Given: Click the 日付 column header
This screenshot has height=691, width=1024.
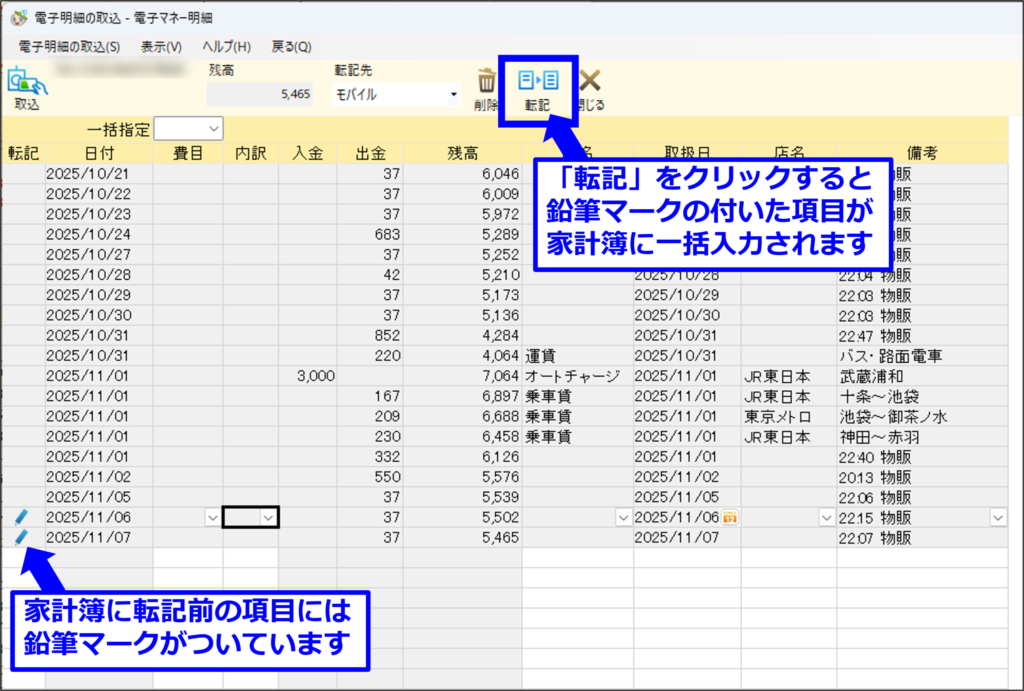Looking at the screenshot, I should coord(98,152).
